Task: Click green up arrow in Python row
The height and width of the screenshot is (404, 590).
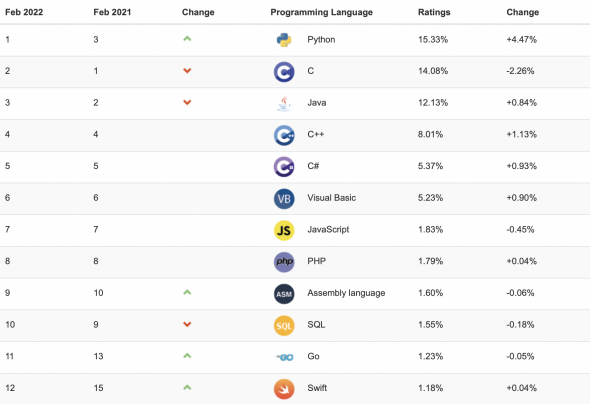Action: [187, 39]
